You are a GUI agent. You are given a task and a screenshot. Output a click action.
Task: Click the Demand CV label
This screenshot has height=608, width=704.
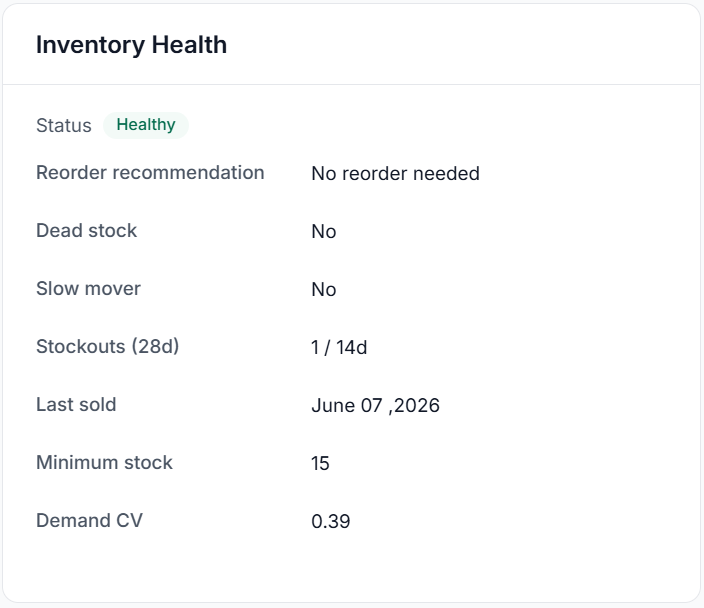click(89, 520)
